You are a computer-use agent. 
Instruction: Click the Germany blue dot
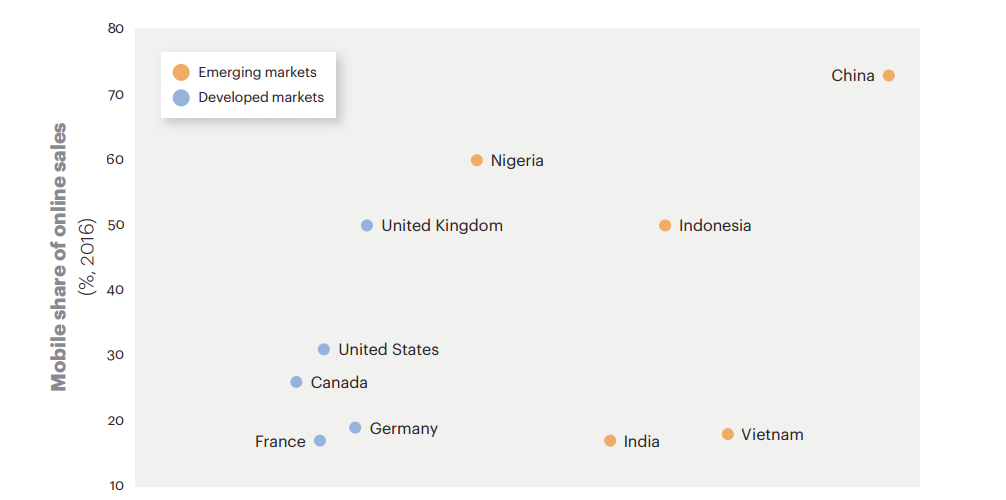click(355, 427)
